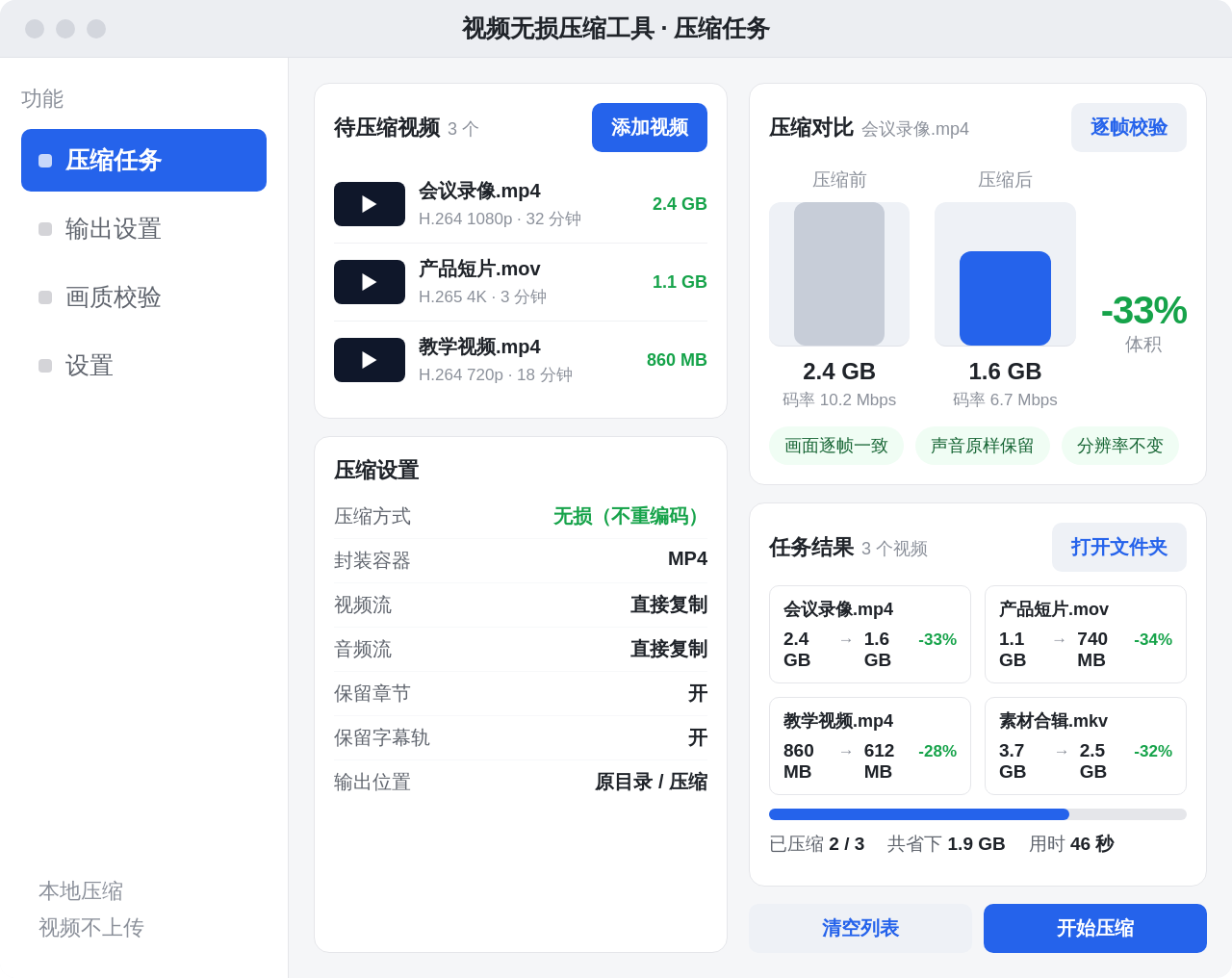
Task: Toggle 保留章节 setting 开
Action: pos(698,693)
